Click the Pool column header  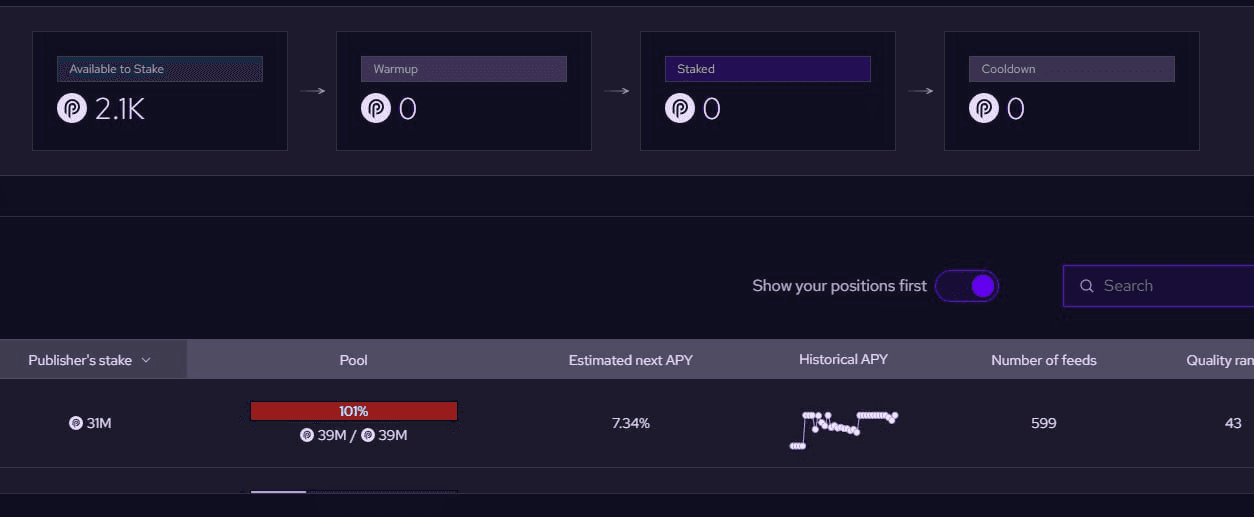[x=353, y=360]
